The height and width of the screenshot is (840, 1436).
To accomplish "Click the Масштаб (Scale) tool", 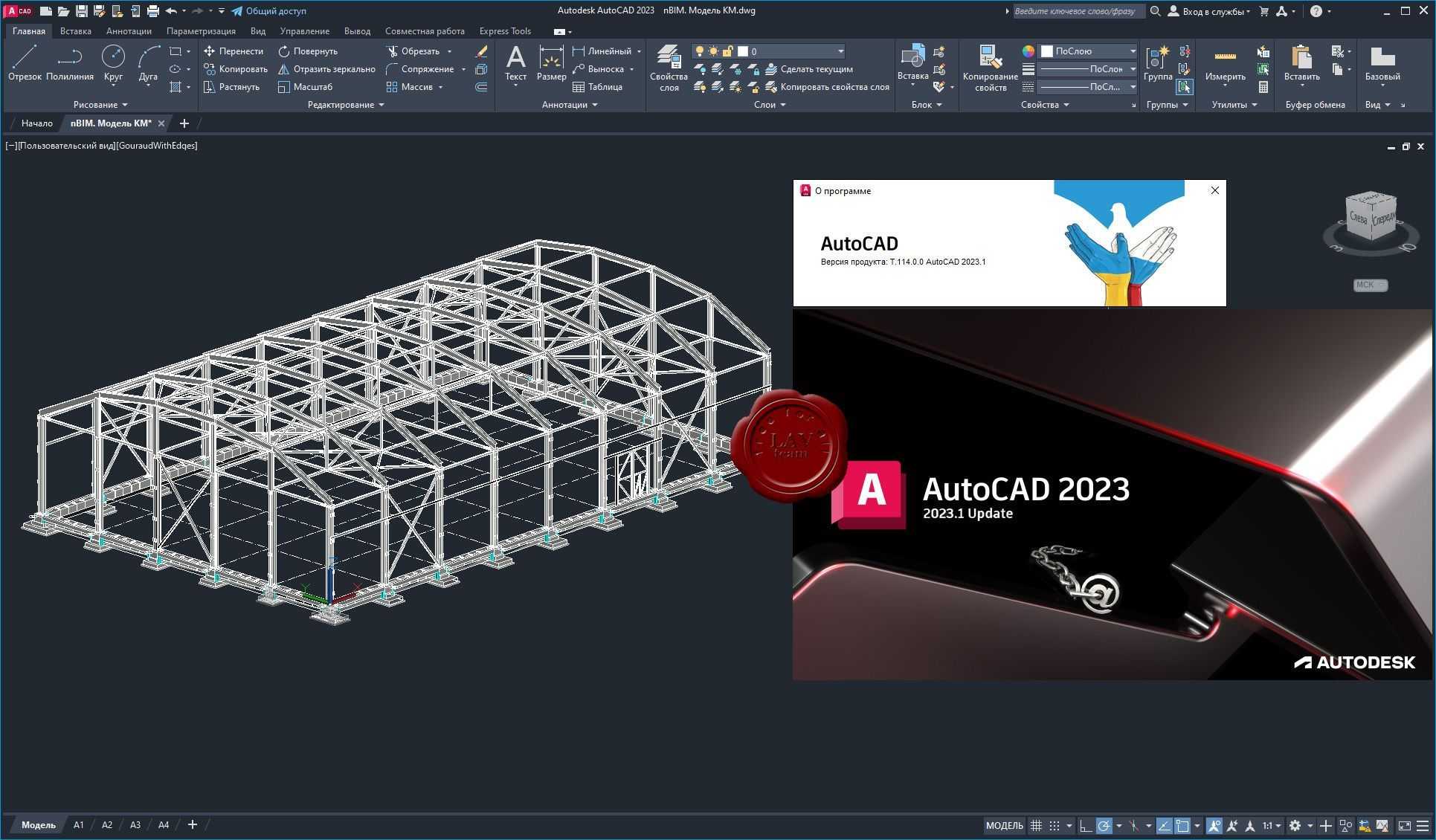I will click(x=305, y=87).
